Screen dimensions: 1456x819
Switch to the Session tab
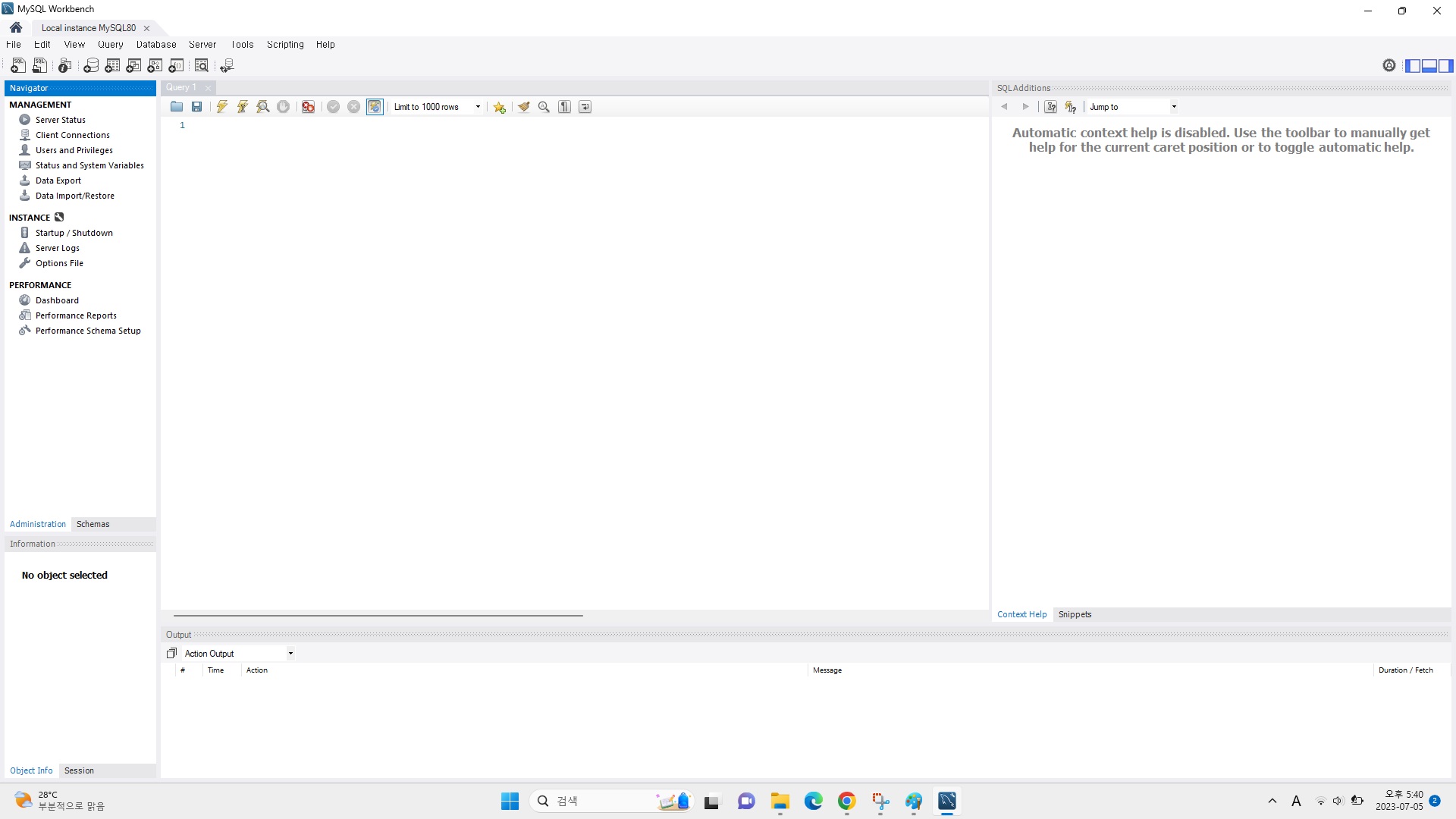coord(79,770)
